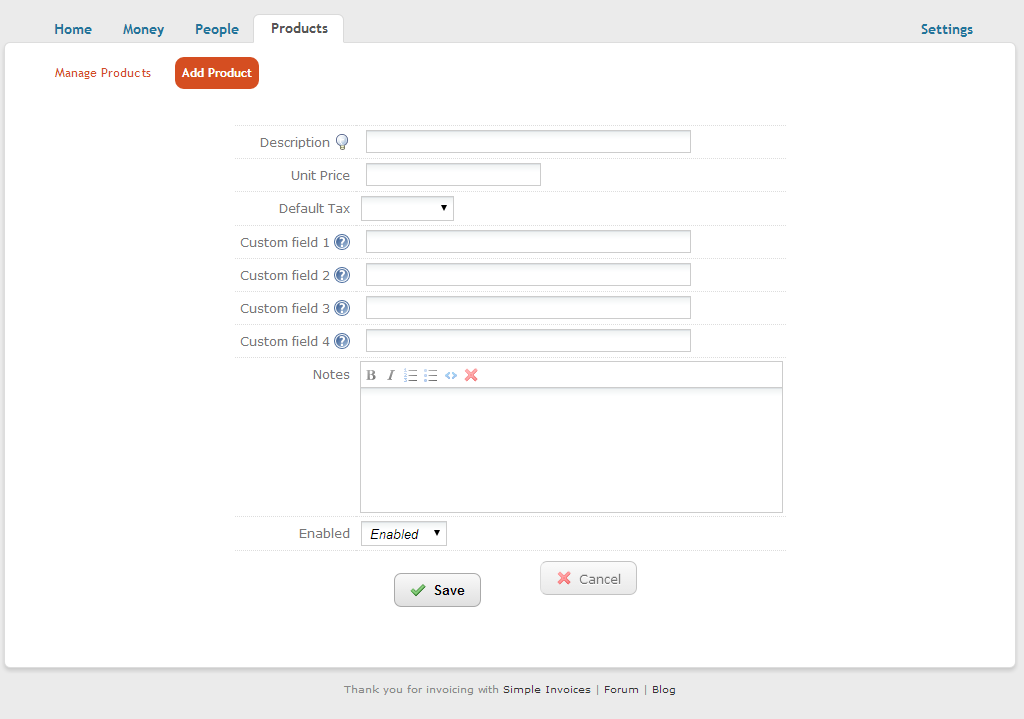Visit the Simple Invoices footer link
The image size is (1024, 719).
pos(547,690)
